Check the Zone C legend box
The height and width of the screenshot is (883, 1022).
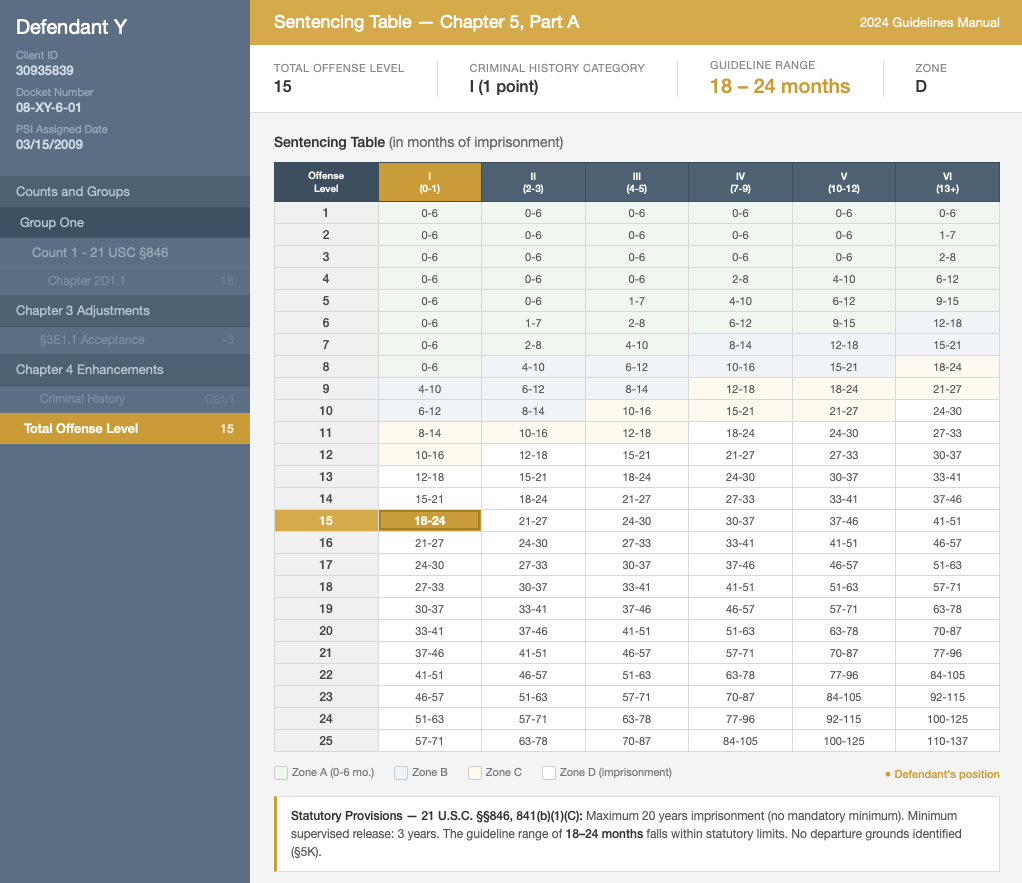[x=474, y=772]
